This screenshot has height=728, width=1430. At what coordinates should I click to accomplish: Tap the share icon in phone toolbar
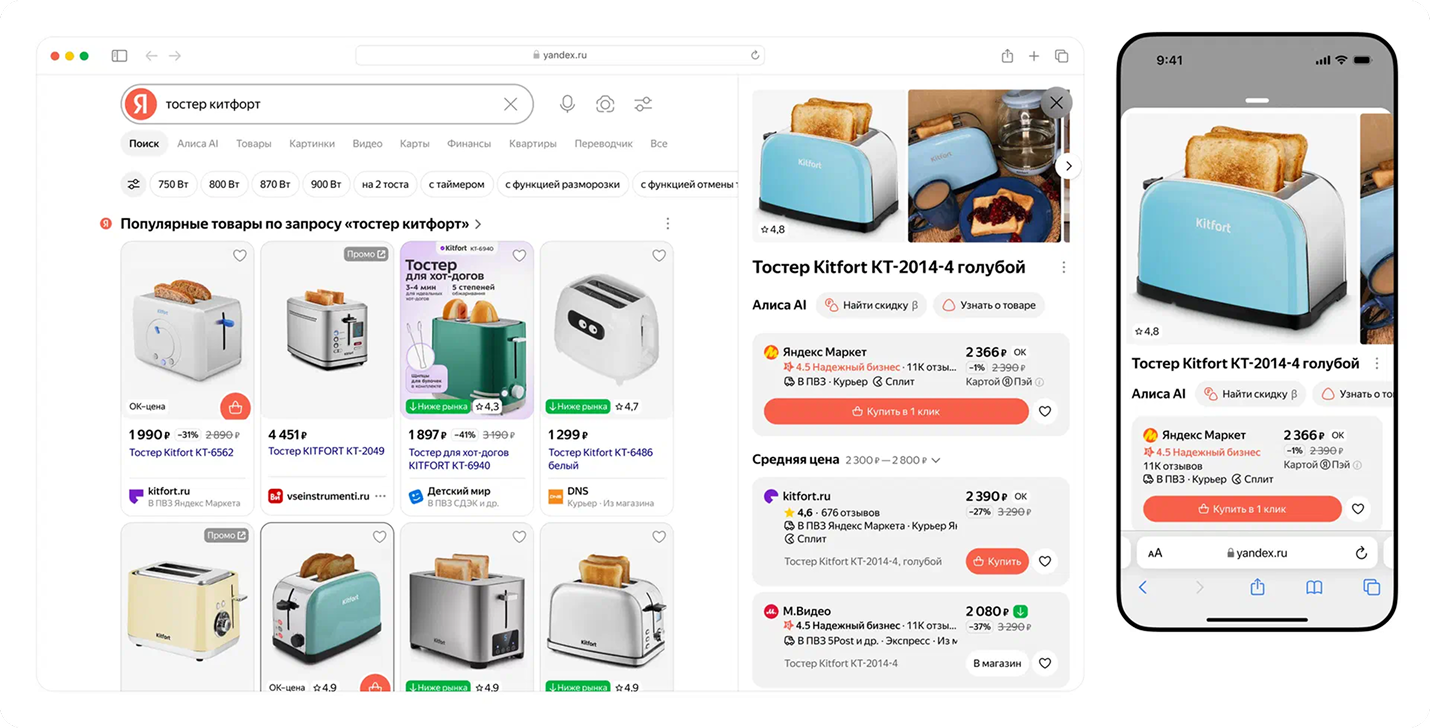tap(1257, 587)
